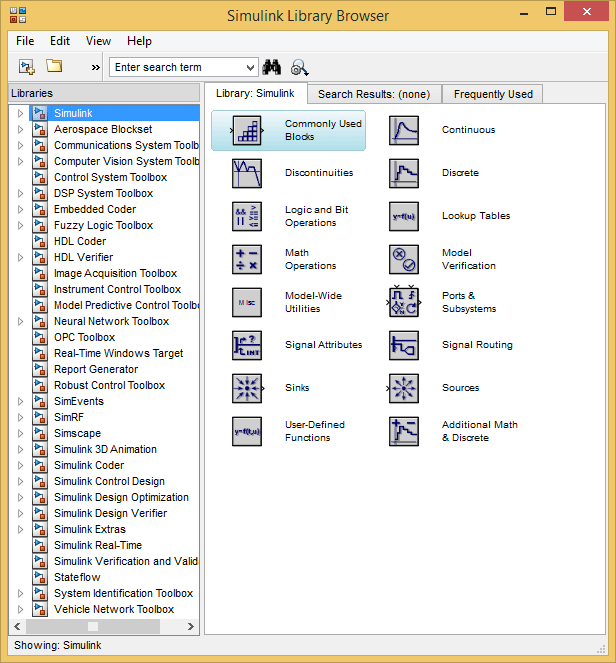
Task: Open the search term dropdown arrow
Action: point(250,67)
